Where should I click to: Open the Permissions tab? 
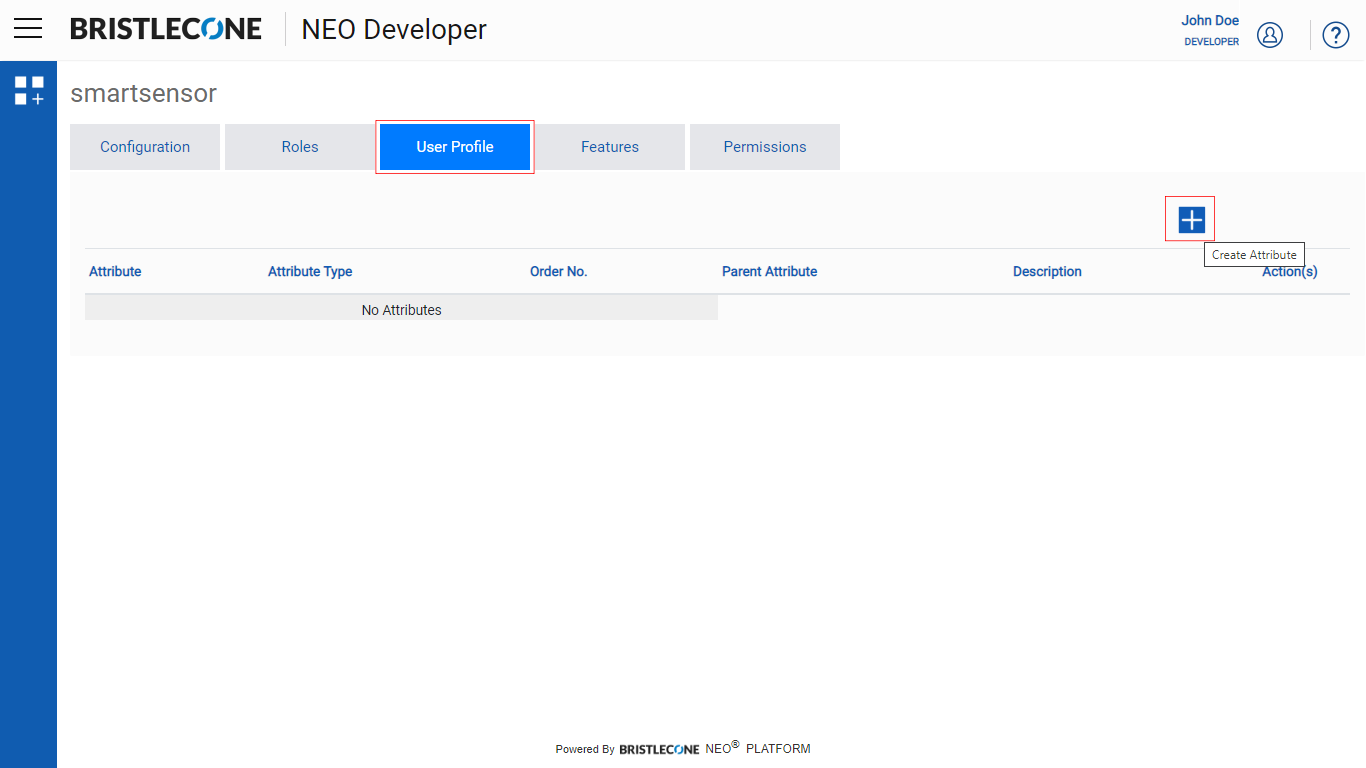click(765, 147)
